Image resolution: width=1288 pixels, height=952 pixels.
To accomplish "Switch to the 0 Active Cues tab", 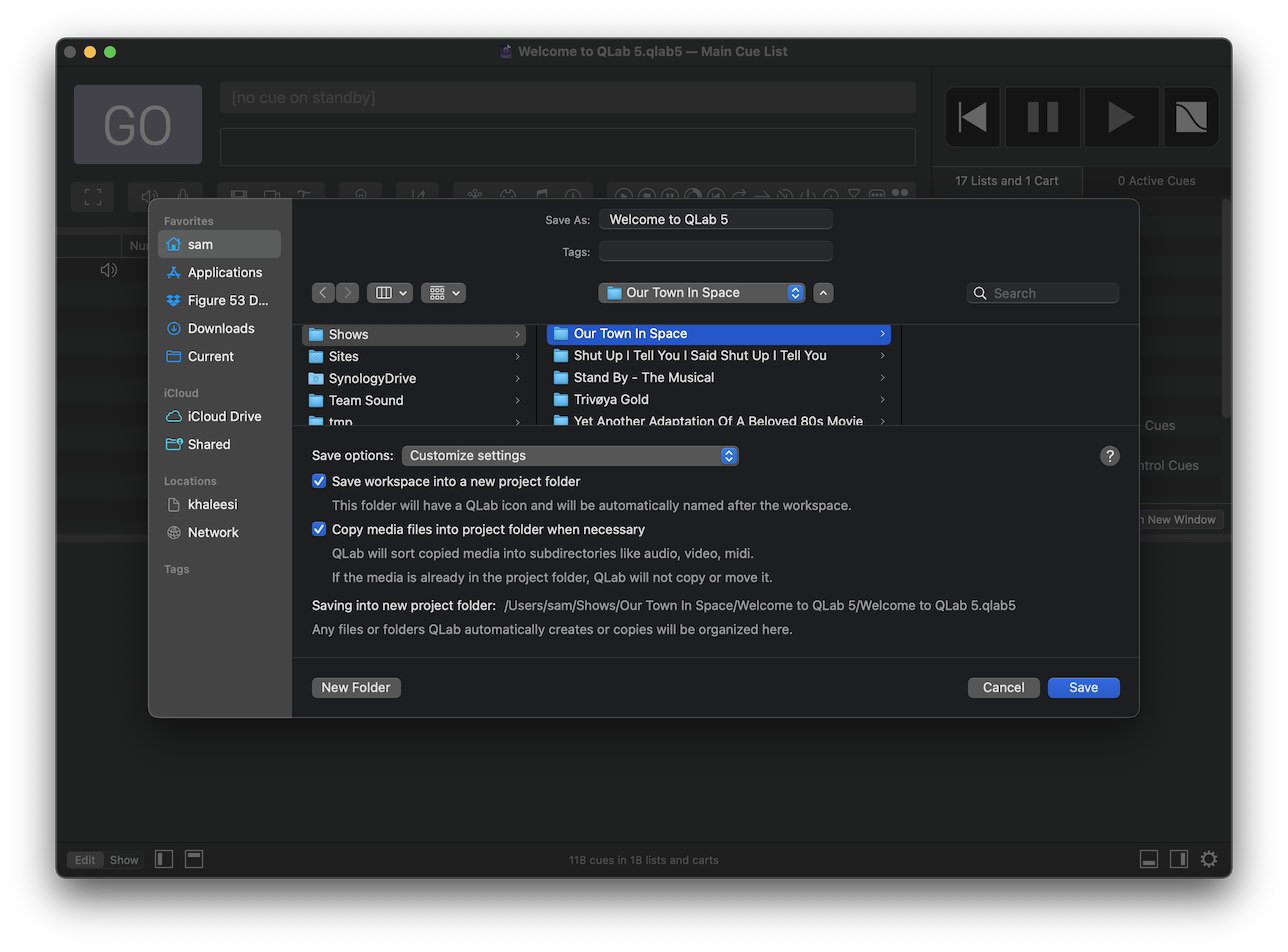I will click(x=1156, y=180).
